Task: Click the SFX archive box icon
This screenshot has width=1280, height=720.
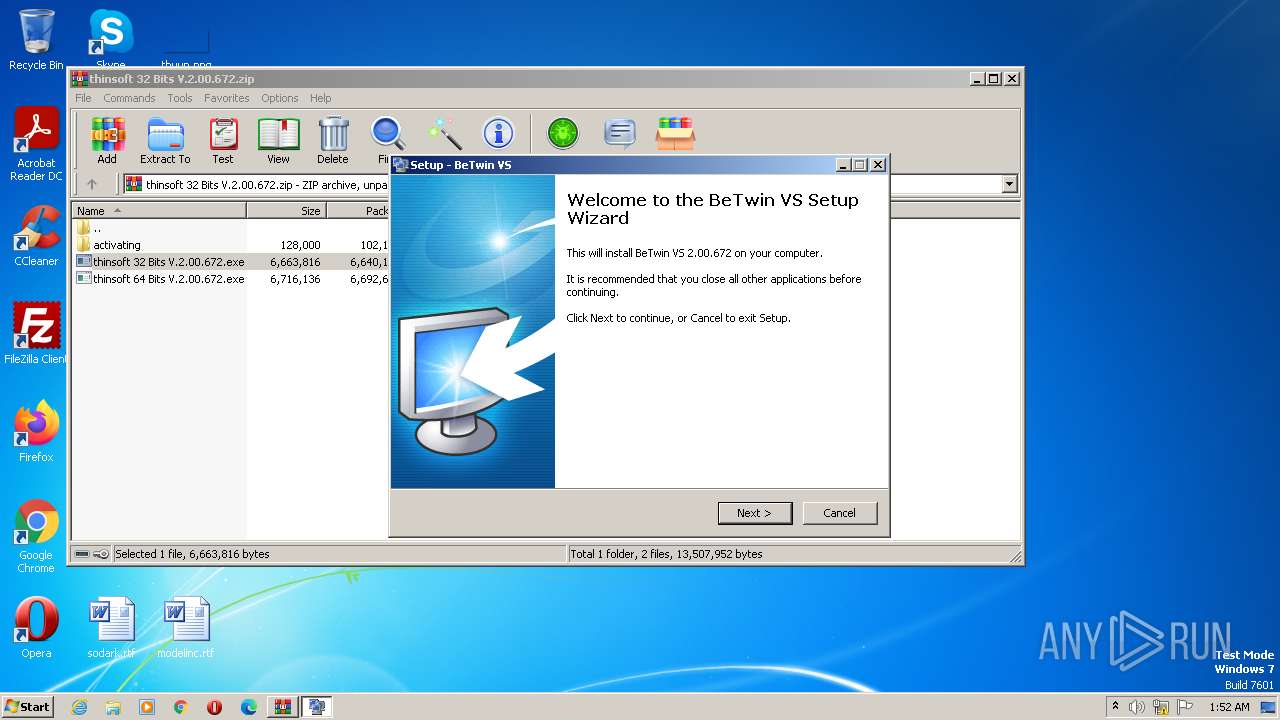Action: (x=675, y=133)
